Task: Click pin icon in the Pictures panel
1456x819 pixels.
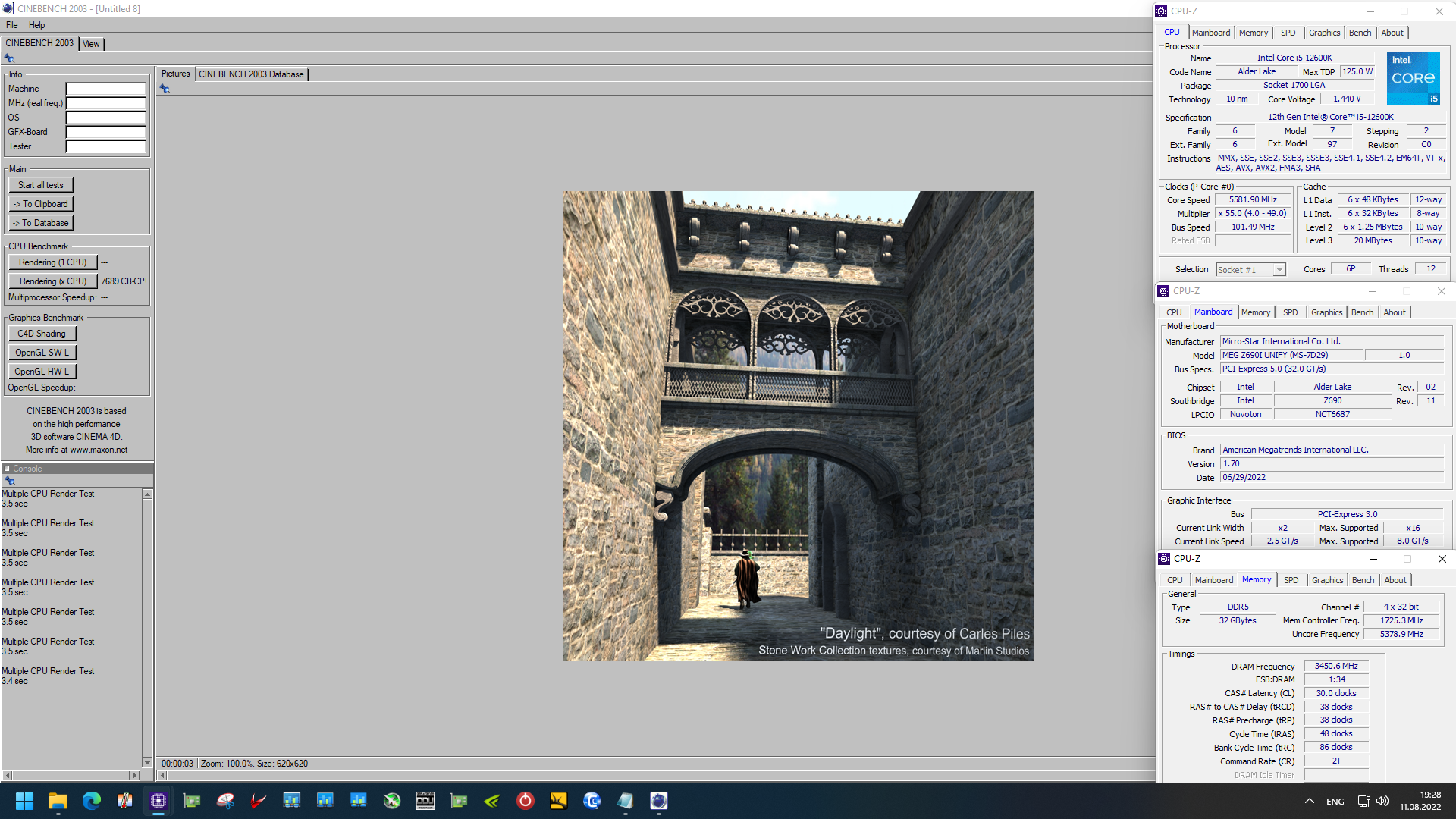Action: point(165,89)
